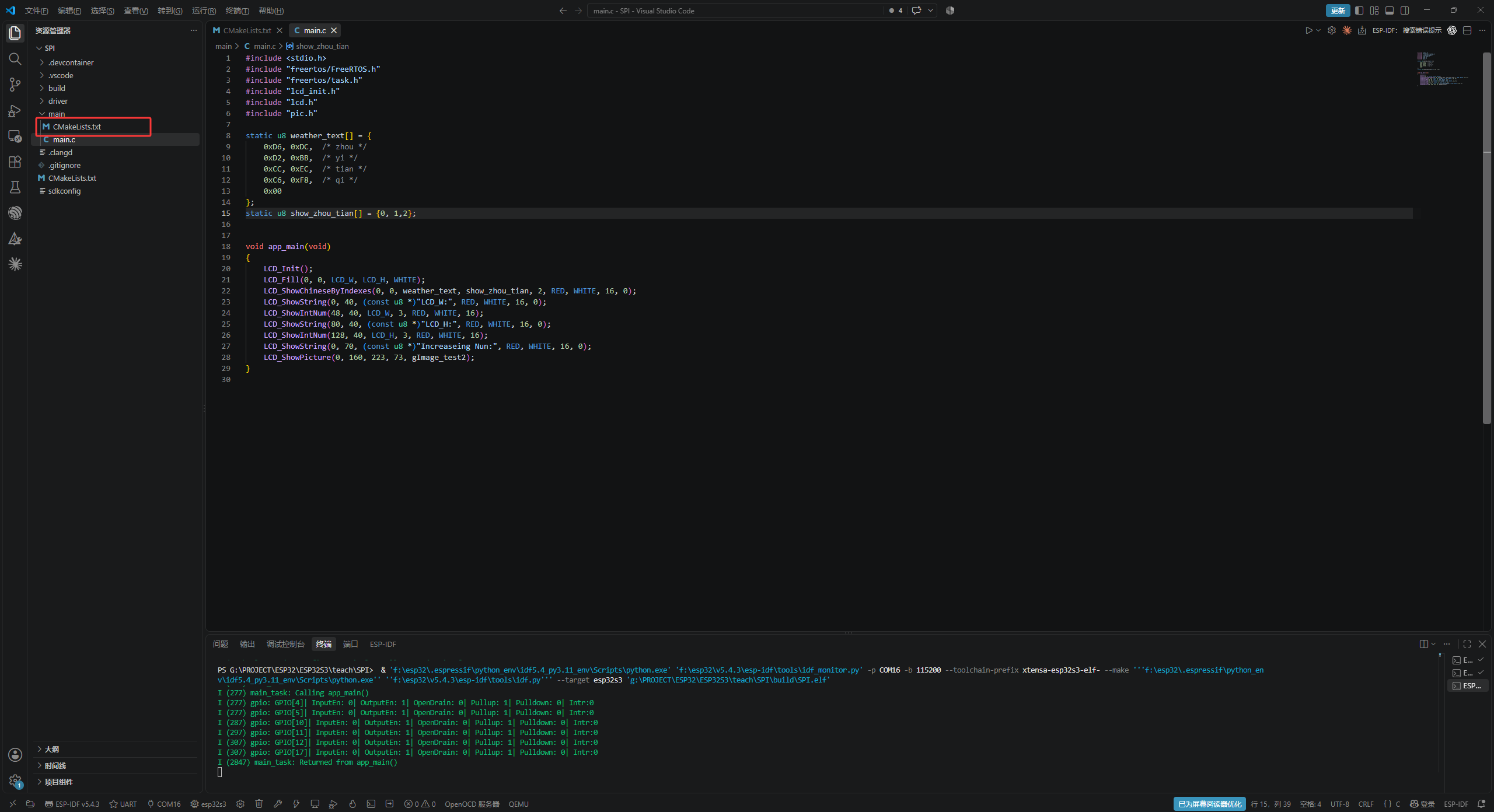Screen dimensions: 1494x812
Task: Click OpenOCD 服务器 in status bar
Action: pyautogui.click(x=472, y=804)
